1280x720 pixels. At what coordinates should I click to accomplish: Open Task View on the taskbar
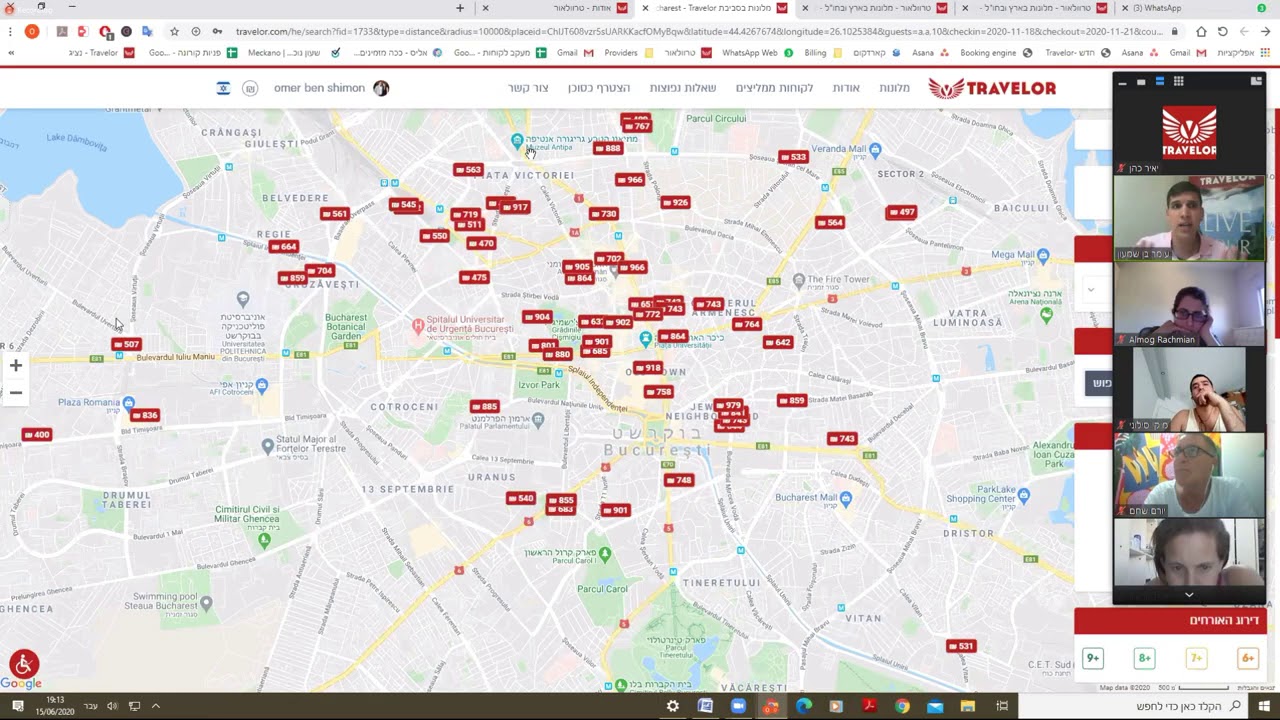[x=1001, y=706]
